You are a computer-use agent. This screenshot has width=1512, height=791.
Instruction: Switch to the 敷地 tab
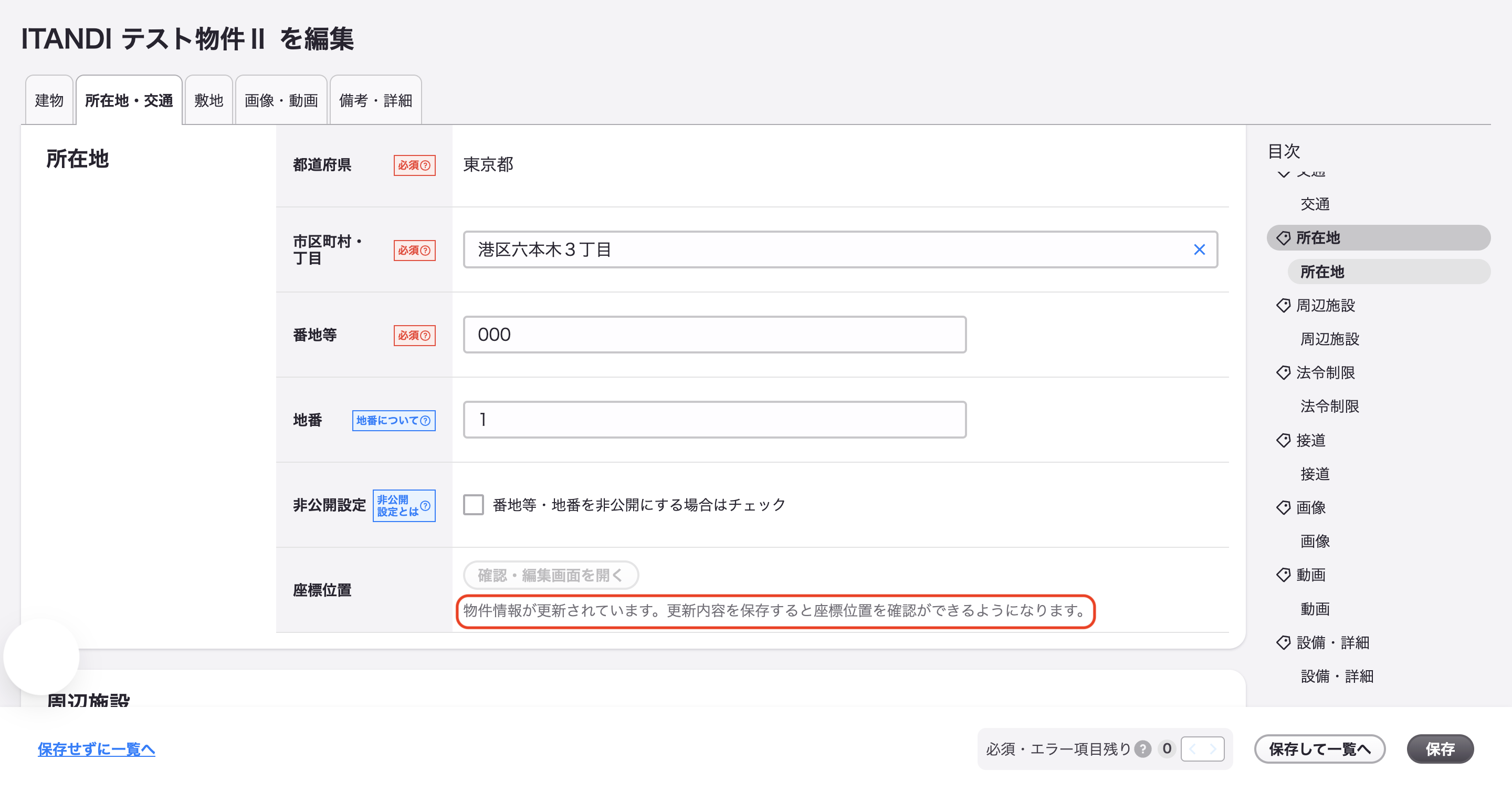click(209, 100)
